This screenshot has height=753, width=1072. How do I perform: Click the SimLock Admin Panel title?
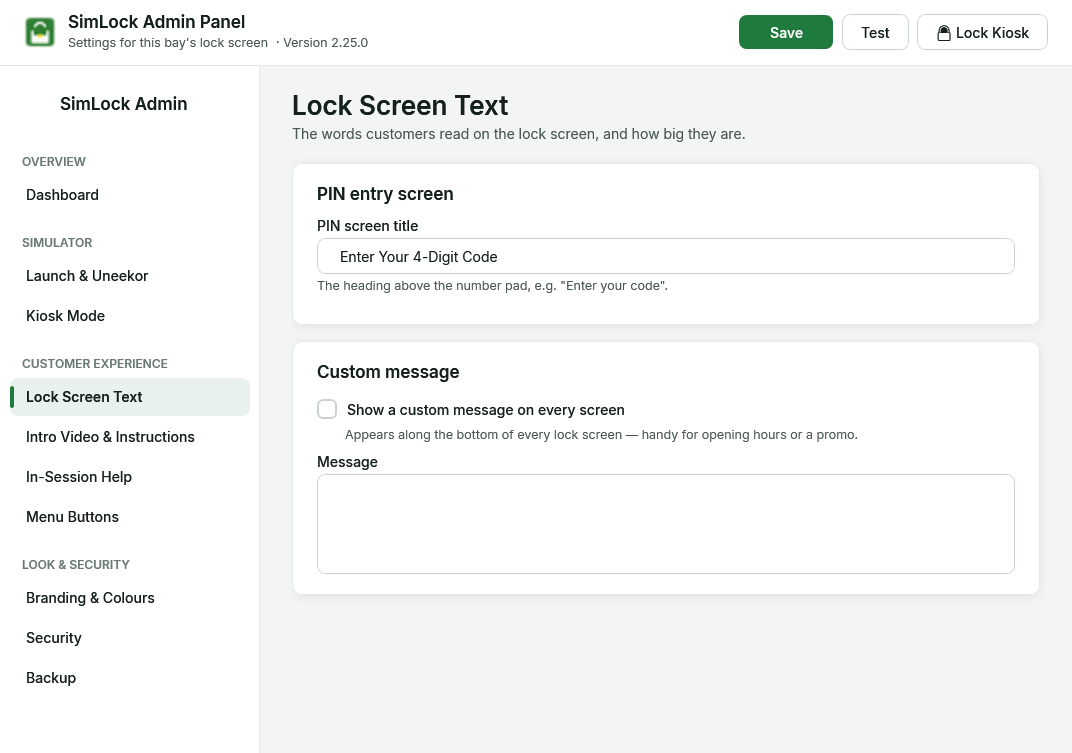point(157,22)
